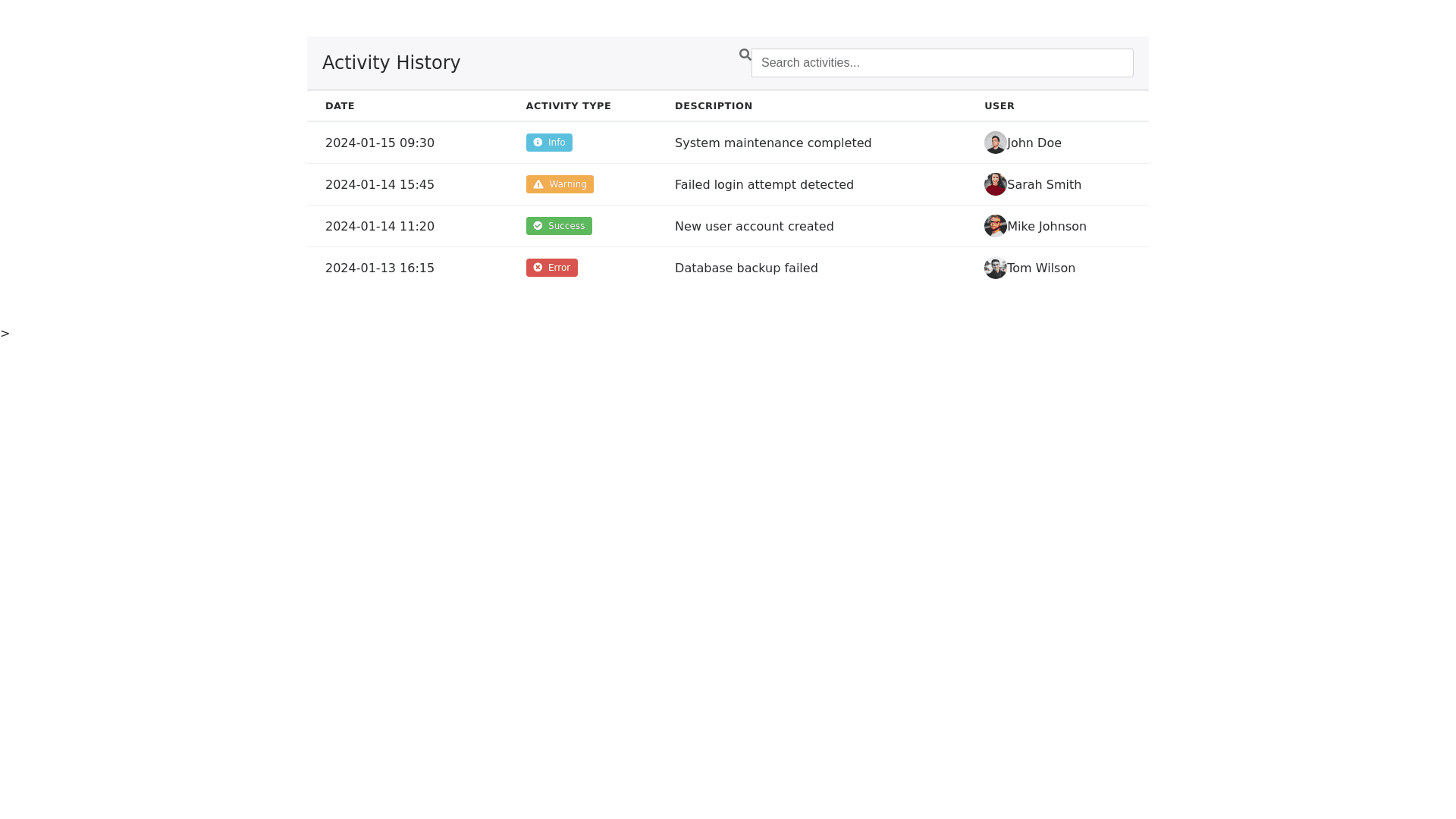Sort by the Date column header
1456x819 pixels.
click(340, 106)
